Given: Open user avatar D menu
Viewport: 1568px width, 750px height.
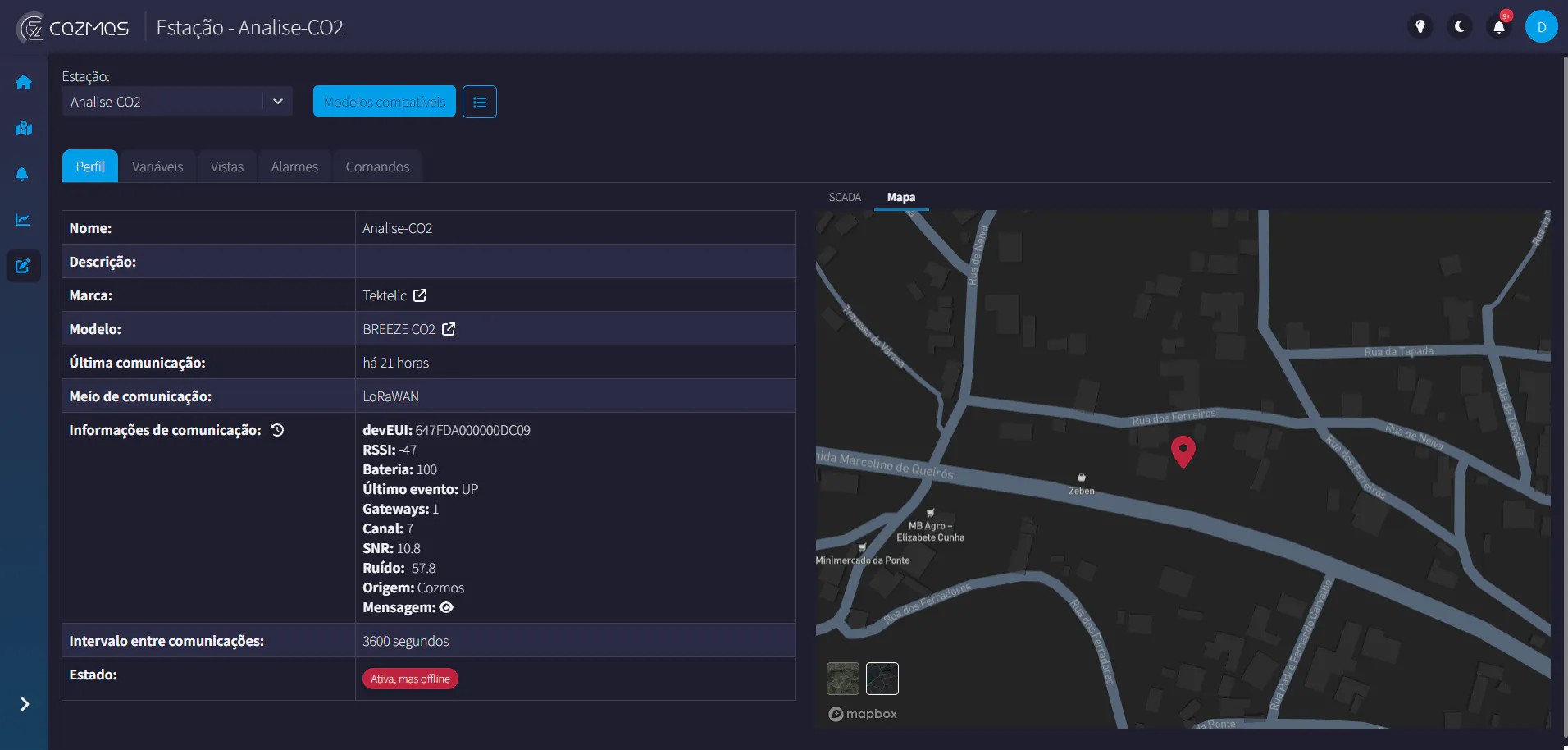Looking at the screenshot, I should [1542, 26].
